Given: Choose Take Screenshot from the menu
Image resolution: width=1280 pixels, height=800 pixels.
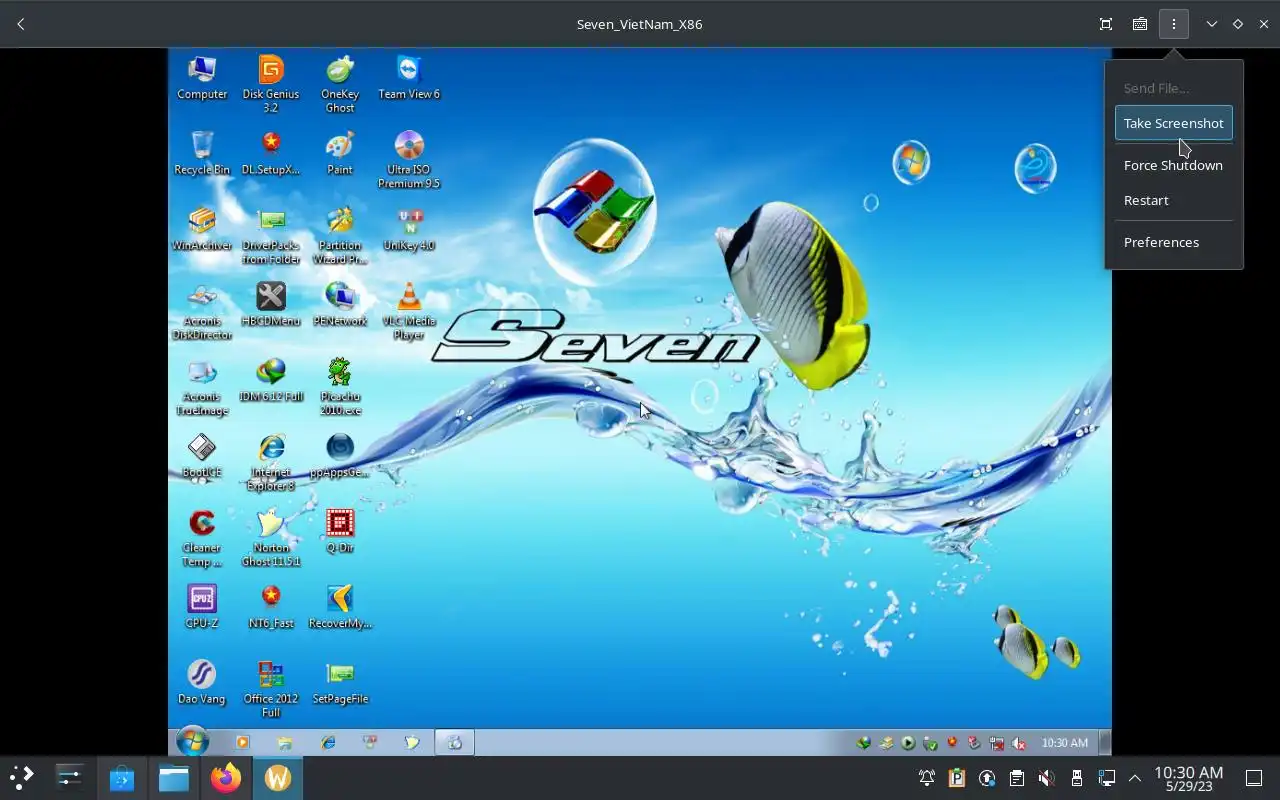Looking at the screenshot, I should pyautogui.click(x=1173, y=123).
